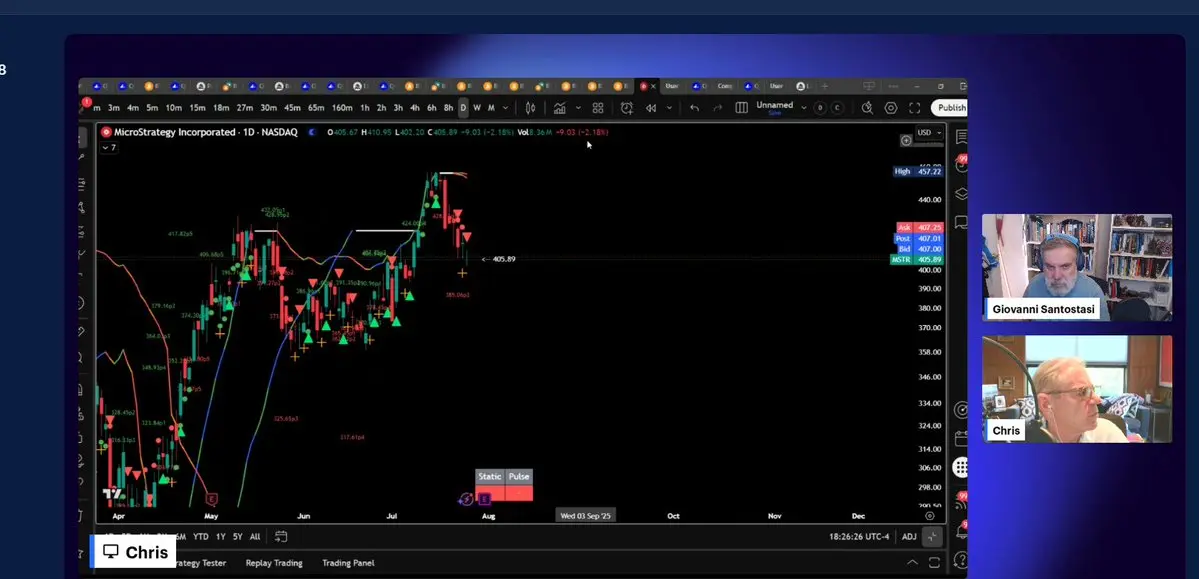
Task: Switch chart to 1h timeframe
Action: pos(365,108)
